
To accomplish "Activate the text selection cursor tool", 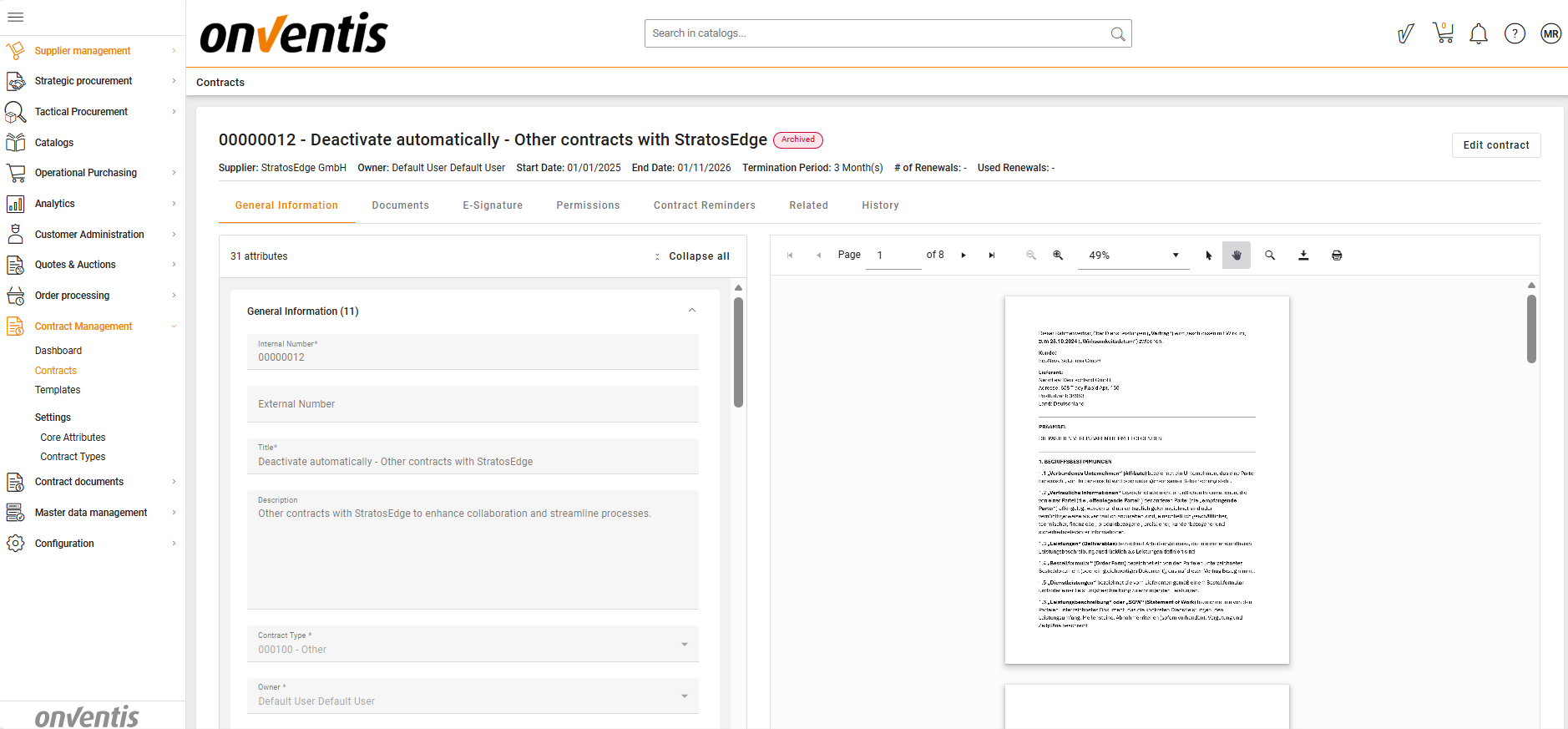I will coord(1208,256).
